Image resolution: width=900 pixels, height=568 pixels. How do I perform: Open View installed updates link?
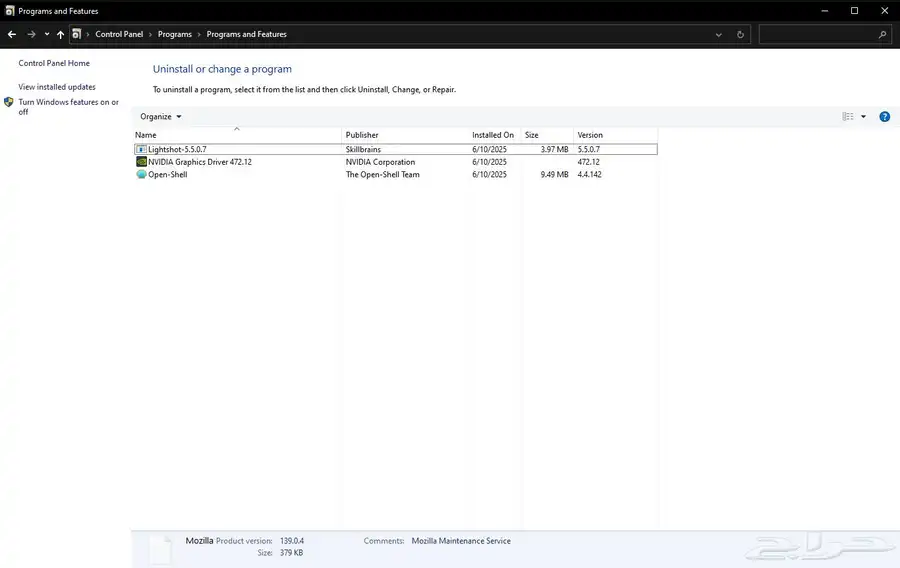(x=57, y=87)
